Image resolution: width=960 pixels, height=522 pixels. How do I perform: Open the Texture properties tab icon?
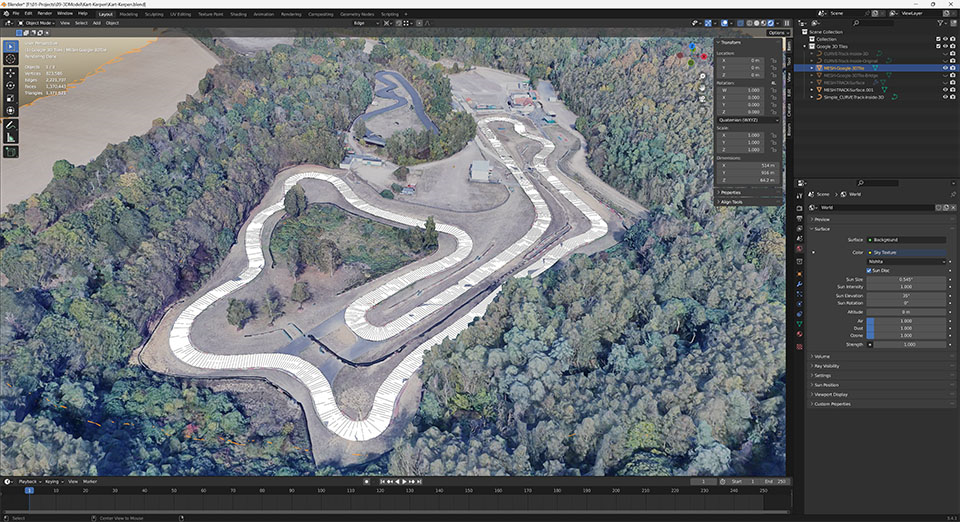pyautogui.click(x=799, y=346)
